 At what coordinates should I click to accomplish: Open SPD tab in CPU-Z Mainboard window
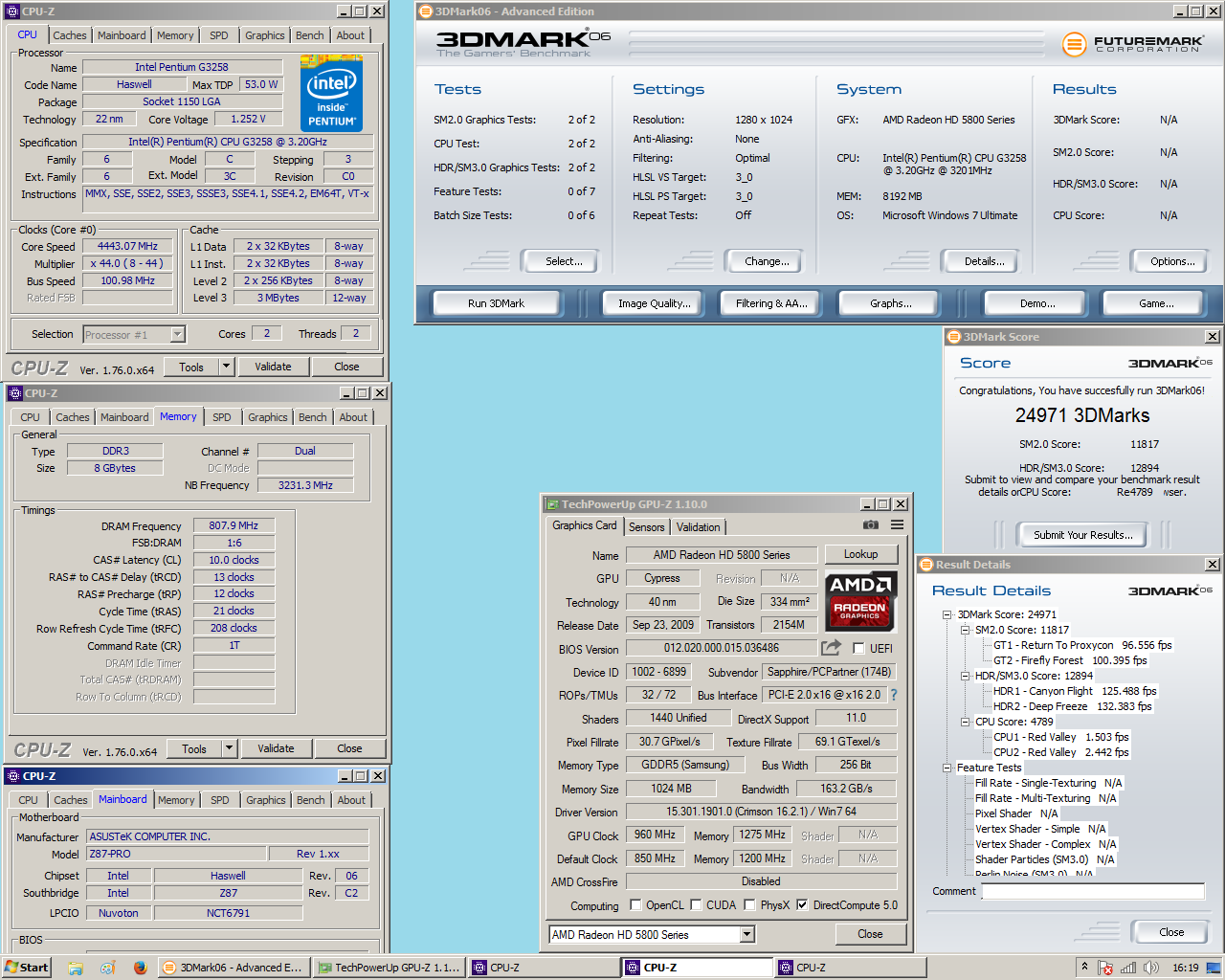pos(220,800)
